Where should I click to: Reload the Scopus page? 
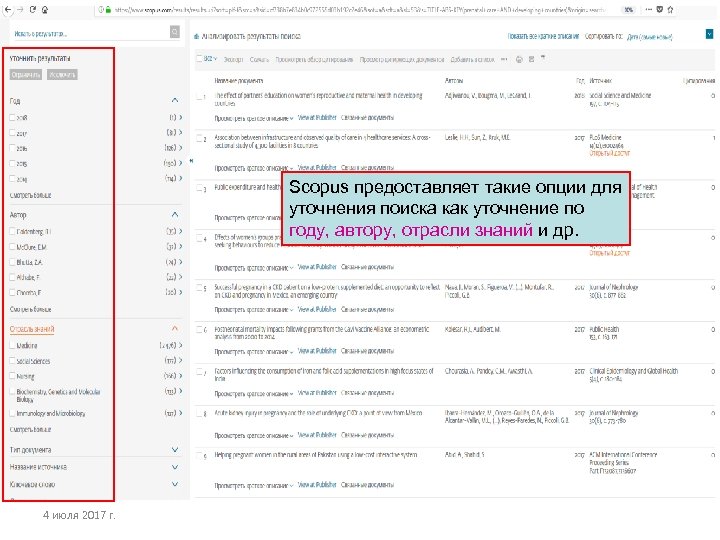(33, 10)
